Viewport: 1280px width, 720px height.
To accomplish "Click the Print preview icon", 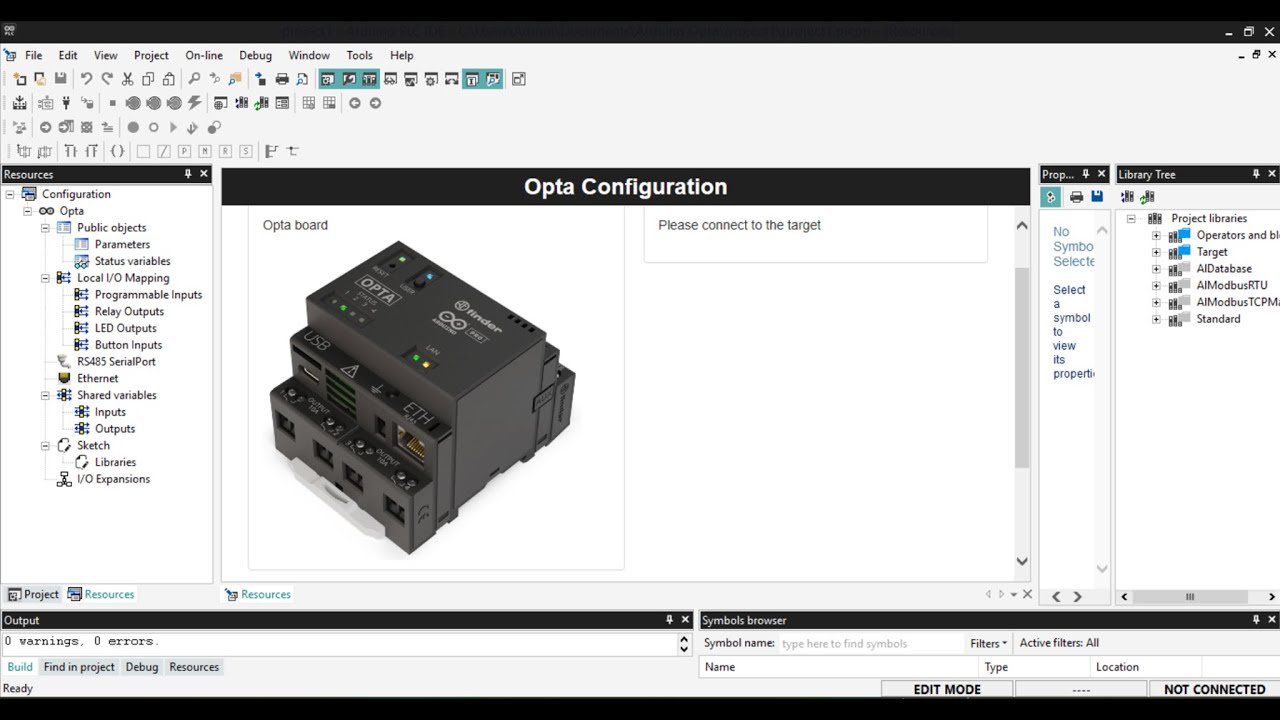I will (302, 79).
